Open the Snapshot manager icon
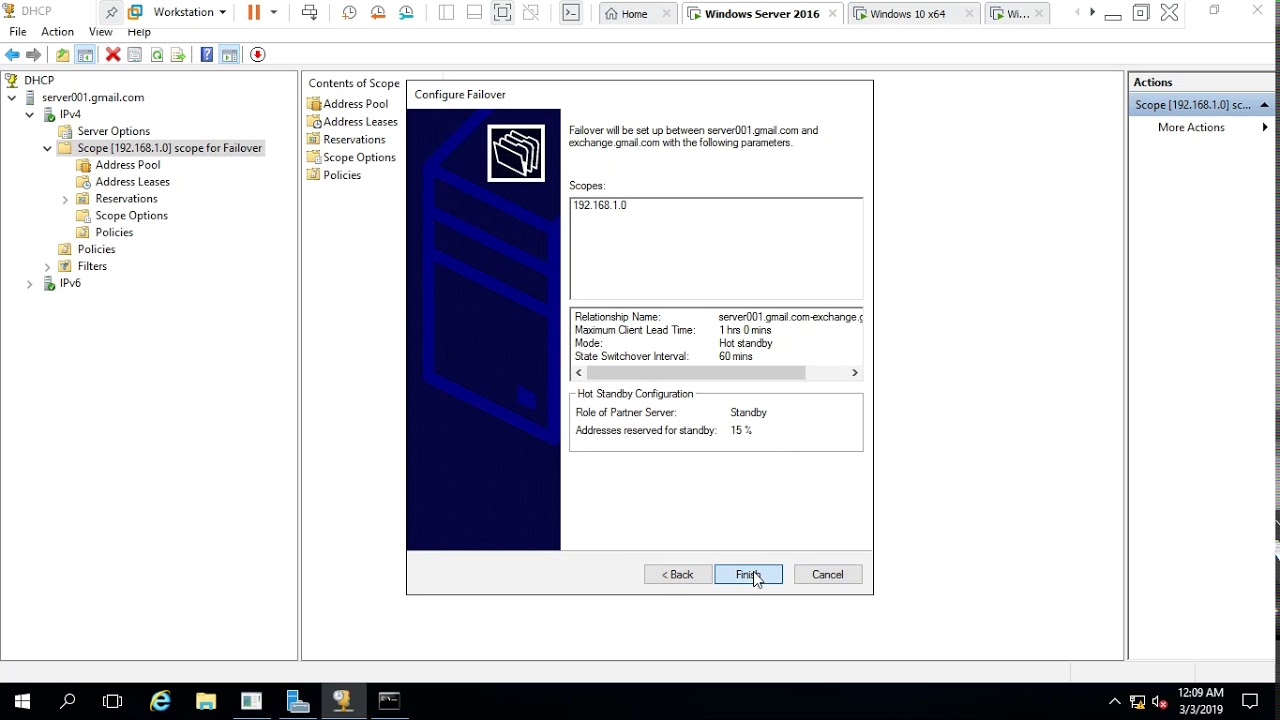This screenshot has width=1280, height=720. pos(406,13)
